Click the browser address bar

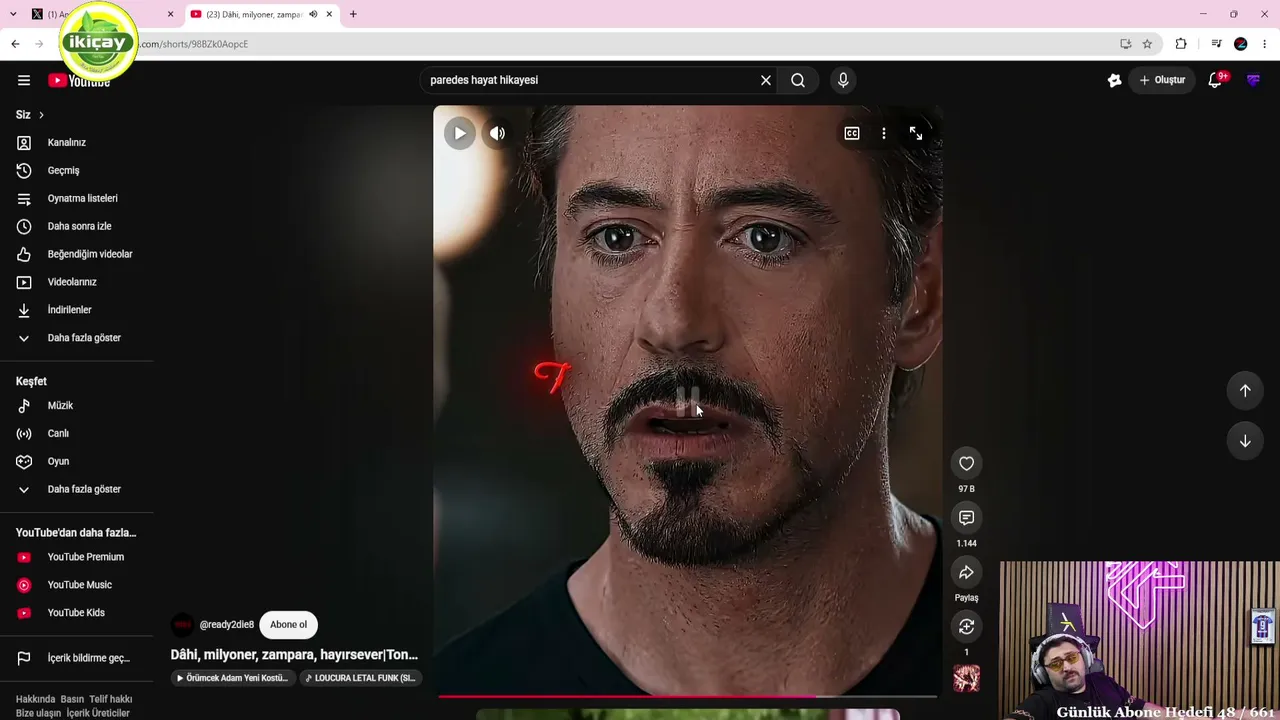pyautogui.click(x=620, y=44)
